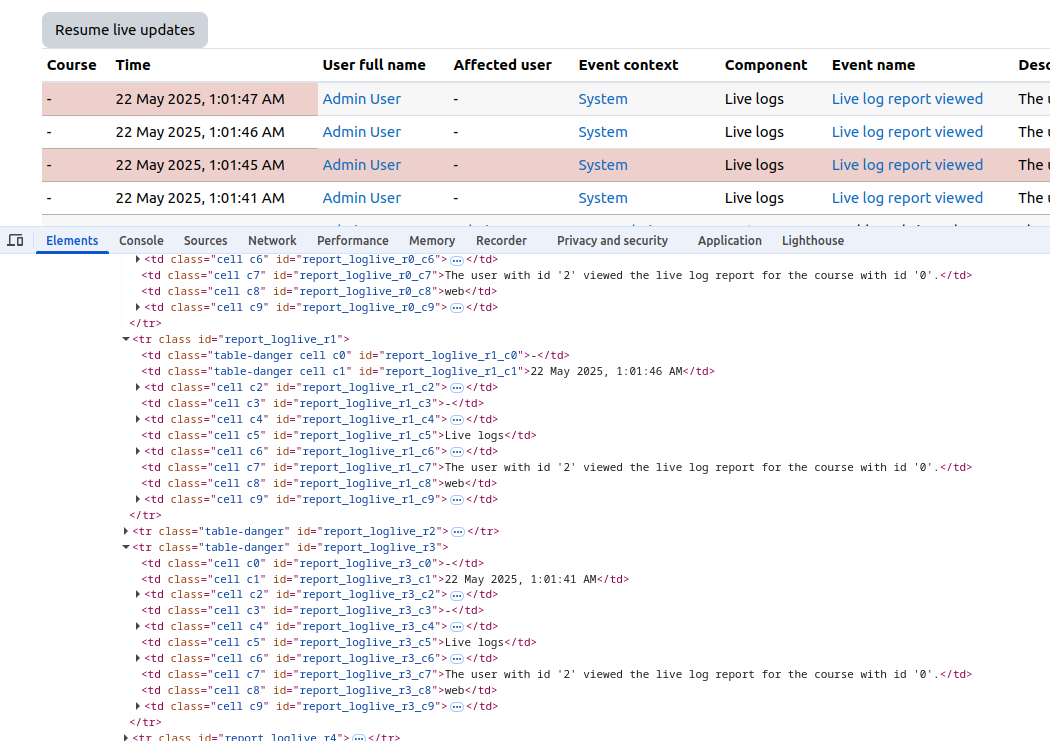Click System link in the 1:01:46 AM row
This screenshot has width=1050, height=741.
coord(603,133)
